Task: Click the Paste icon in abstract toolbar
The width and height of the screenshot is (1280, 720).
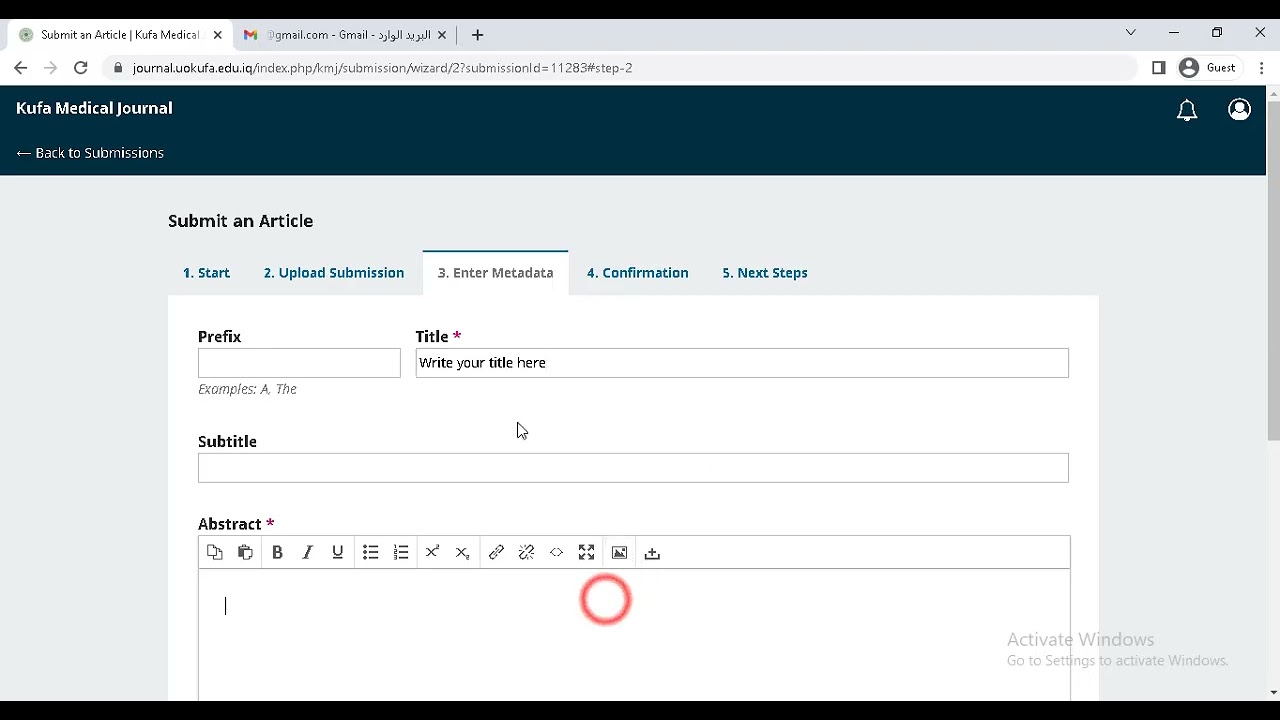Action: click(x=245, y=553)
